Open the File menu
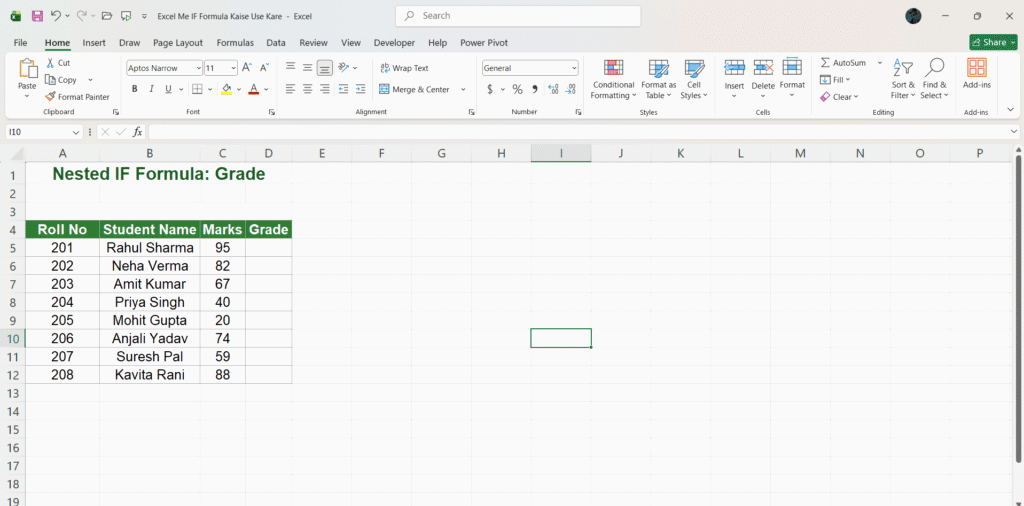This screenshot has height=506, width=1024. coord(20,42)
